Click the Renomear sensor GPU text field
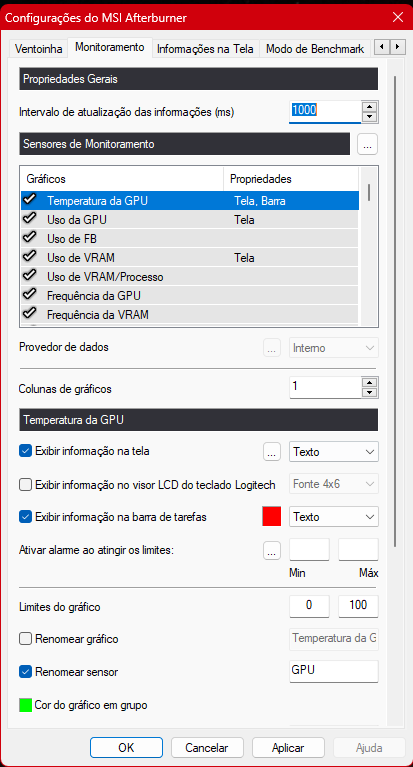Screen dimensions: 413x767 click(x=334, y=671)
